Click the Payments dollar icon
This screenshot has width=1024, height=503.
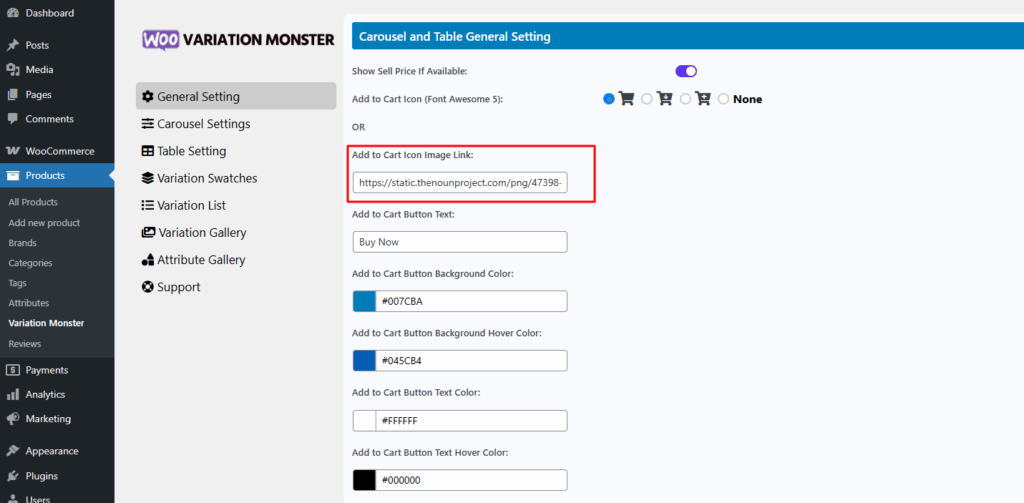(x=12, y=370)
